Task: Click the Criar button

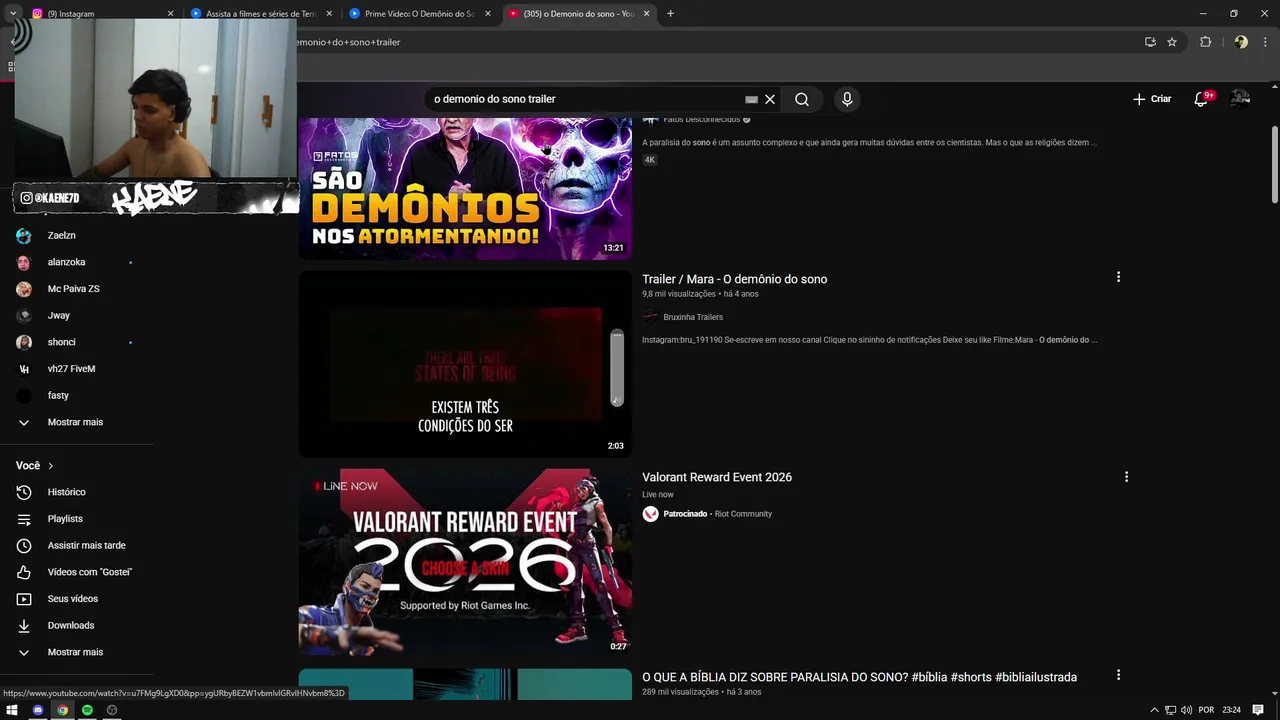Action: [1152, 99]
